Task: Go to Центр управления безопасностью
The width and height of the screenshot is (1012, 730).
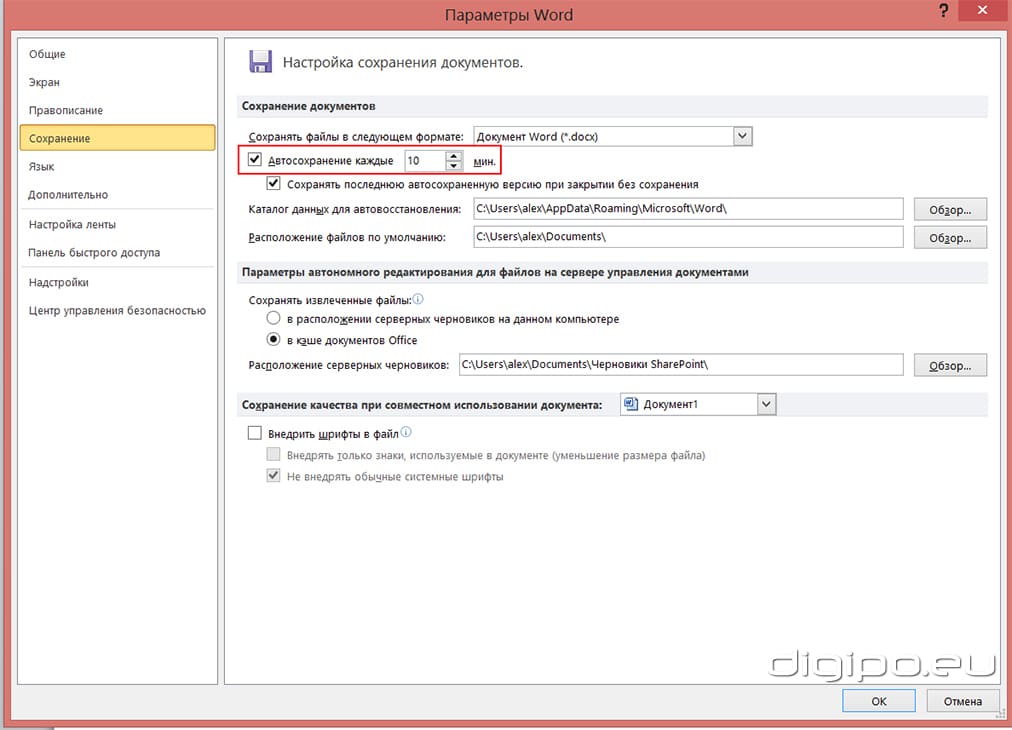Action: click(117, 310)
